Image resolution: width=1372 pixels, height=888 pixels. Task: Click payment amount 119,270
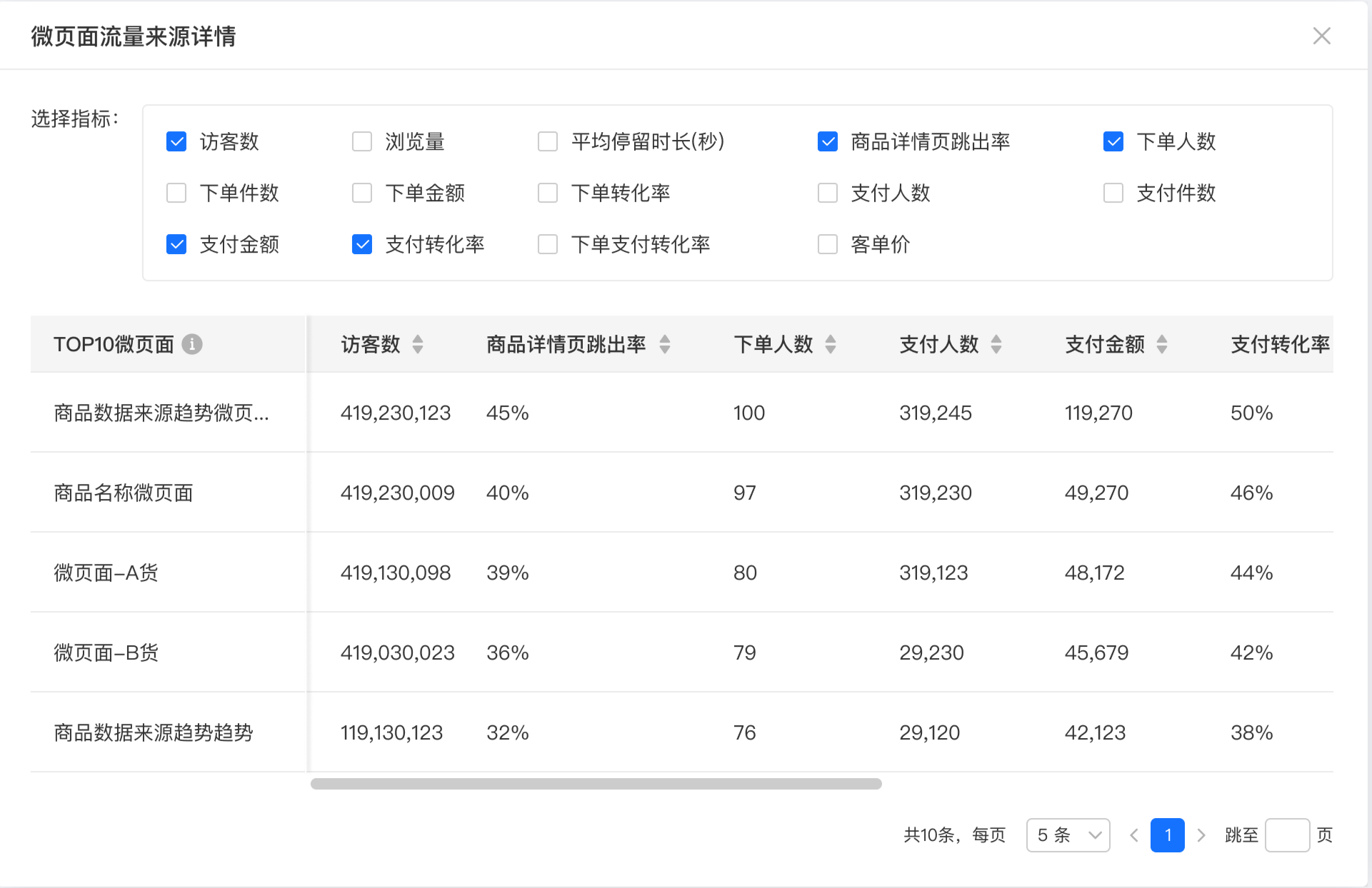point(1099,413)
